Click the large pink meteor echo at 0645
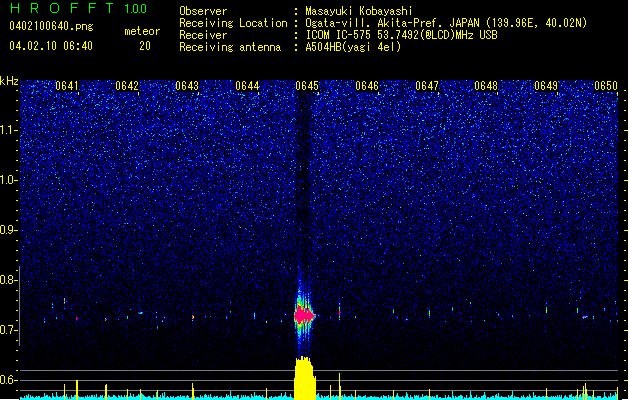629x400 pixels. pos(304,316)
